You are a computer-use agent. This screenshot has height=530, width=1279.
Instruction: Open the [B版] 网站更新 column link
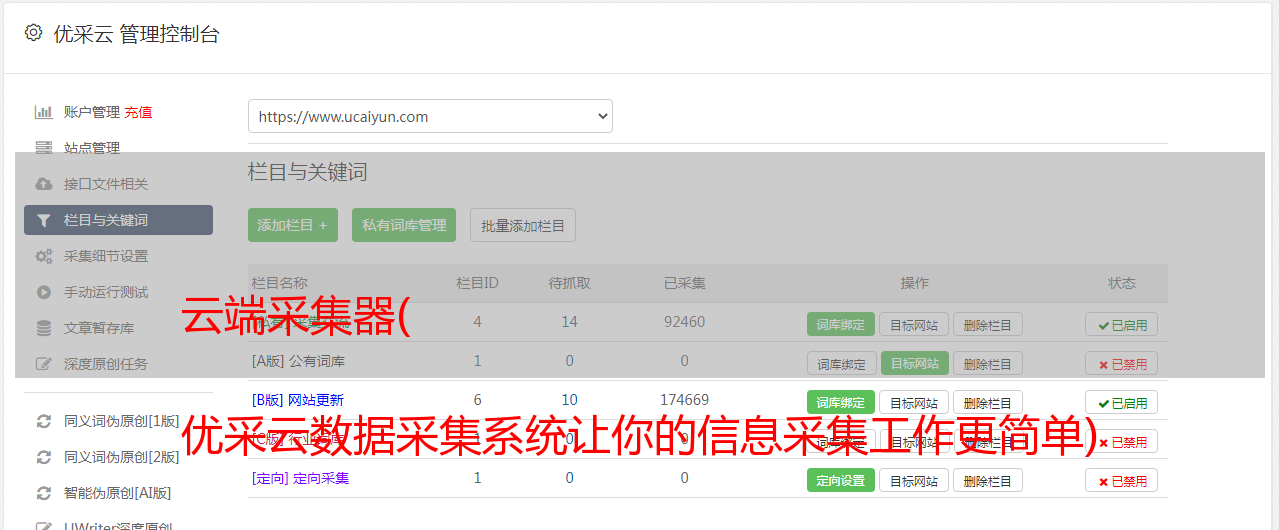coord(298,400)
